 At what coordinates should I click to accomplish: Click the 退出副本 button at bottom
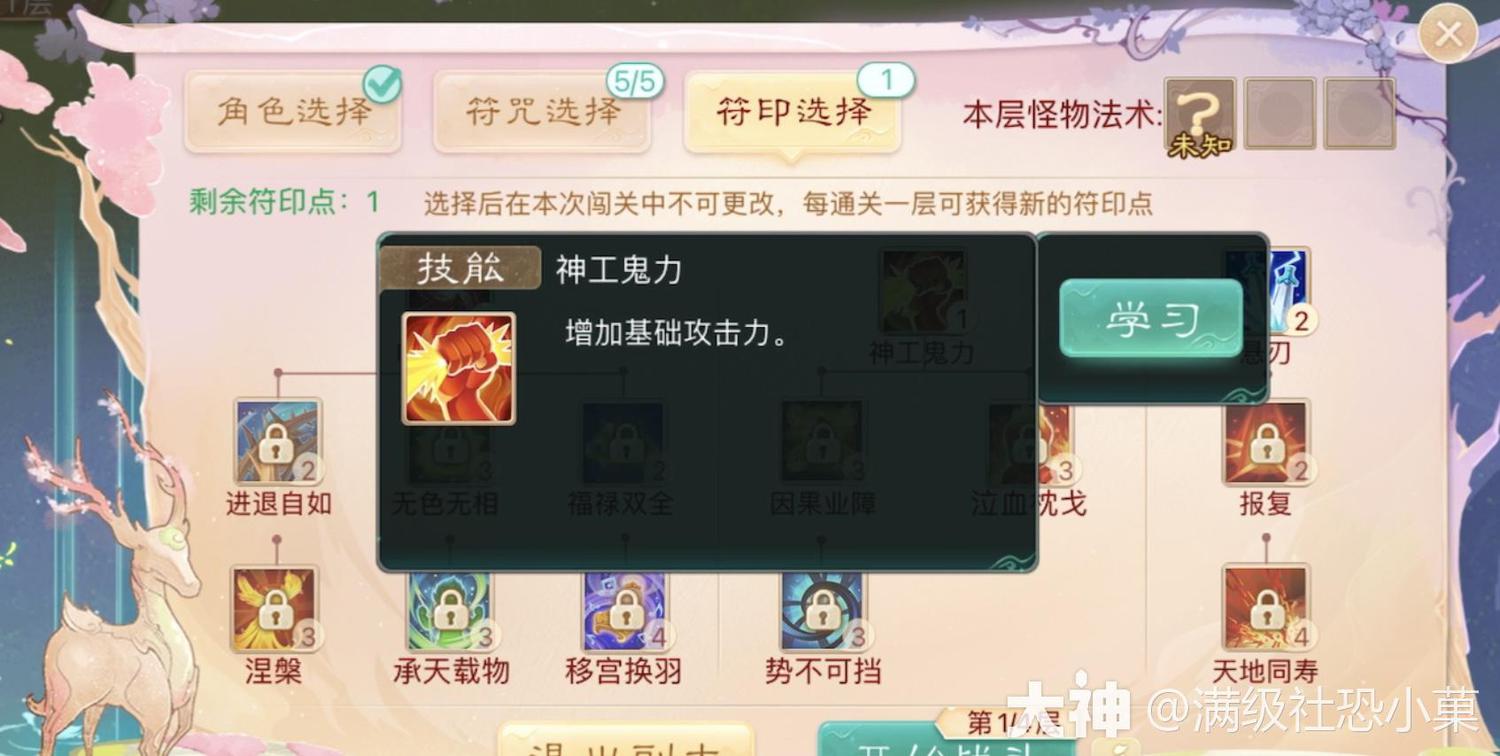click(625, 740)
